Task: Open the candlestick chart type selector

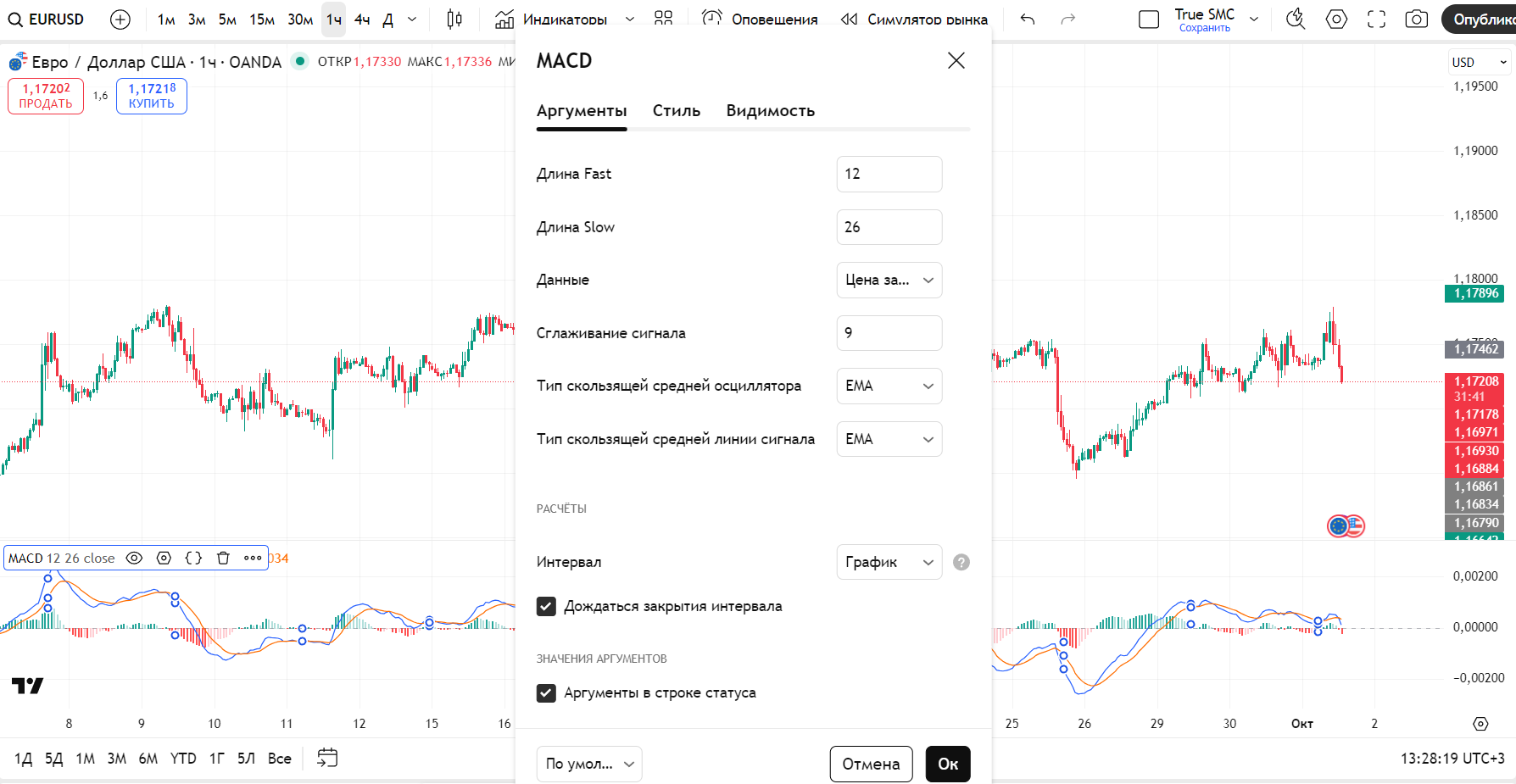Action: (454, 19)
